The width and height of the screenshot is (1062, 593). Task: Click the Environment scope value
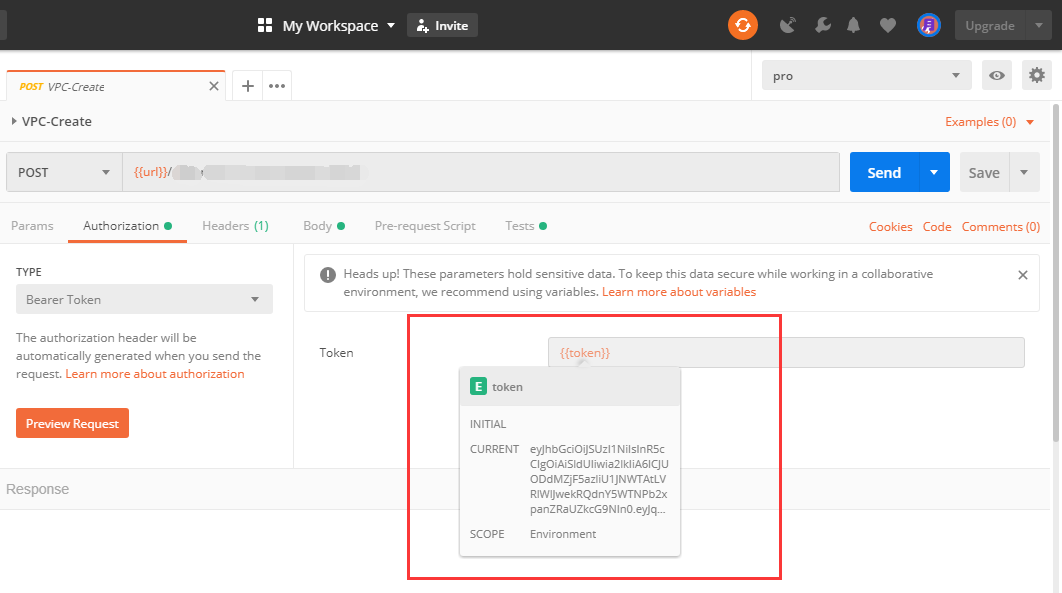click(563, 534)
